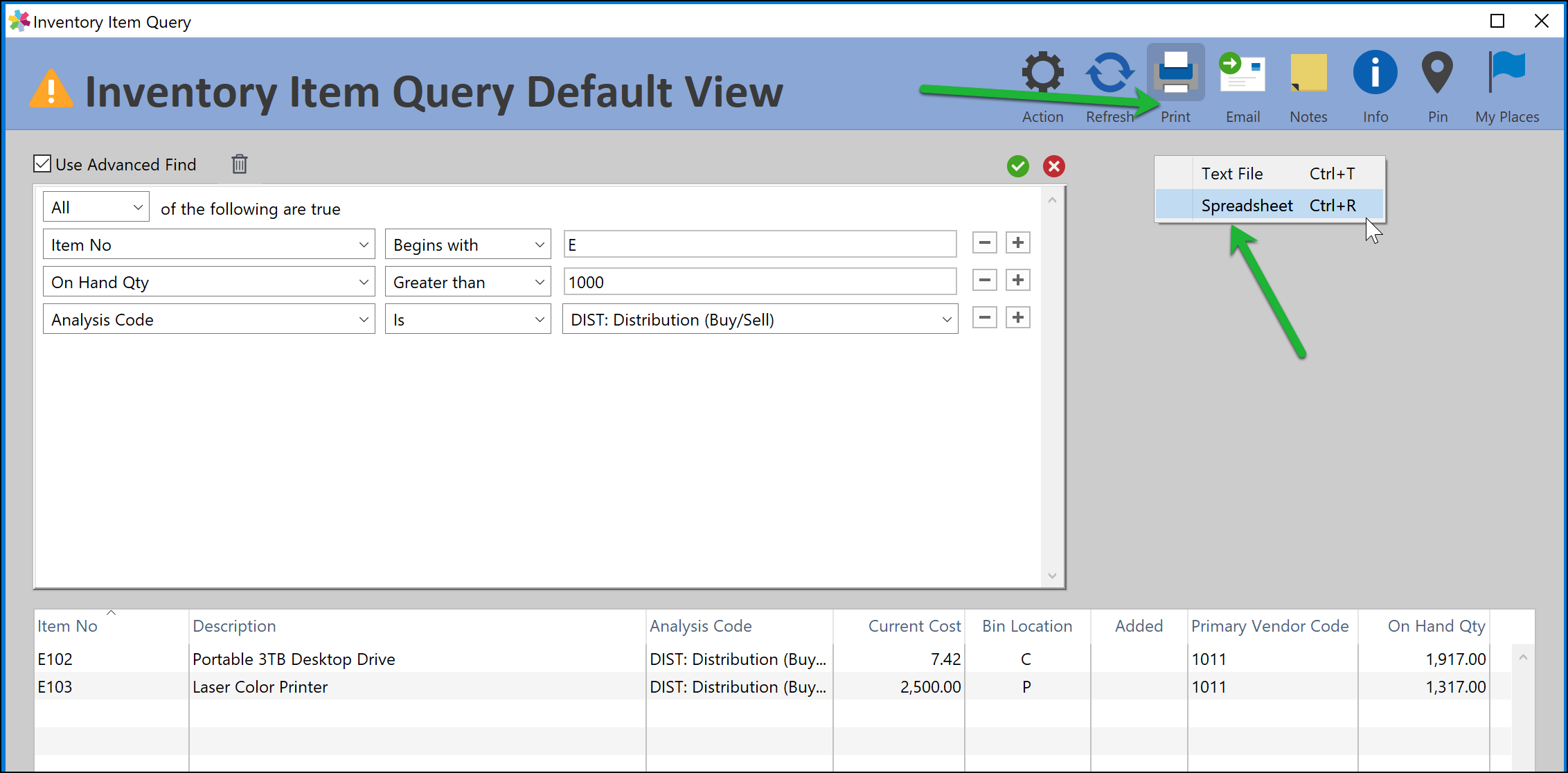This screenshot has width=1568, height=773.
Task: Choose Spreadsheet from the print menu
Action: 1247,205
